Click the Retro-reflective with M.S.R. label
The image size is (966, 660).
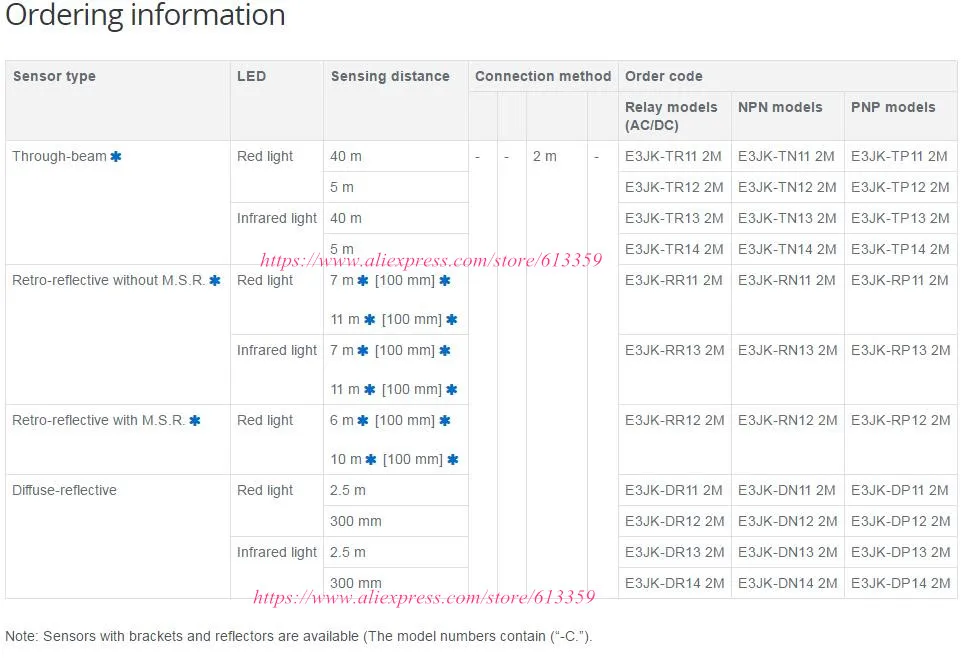pyautogui.click(x=99, y=420)
